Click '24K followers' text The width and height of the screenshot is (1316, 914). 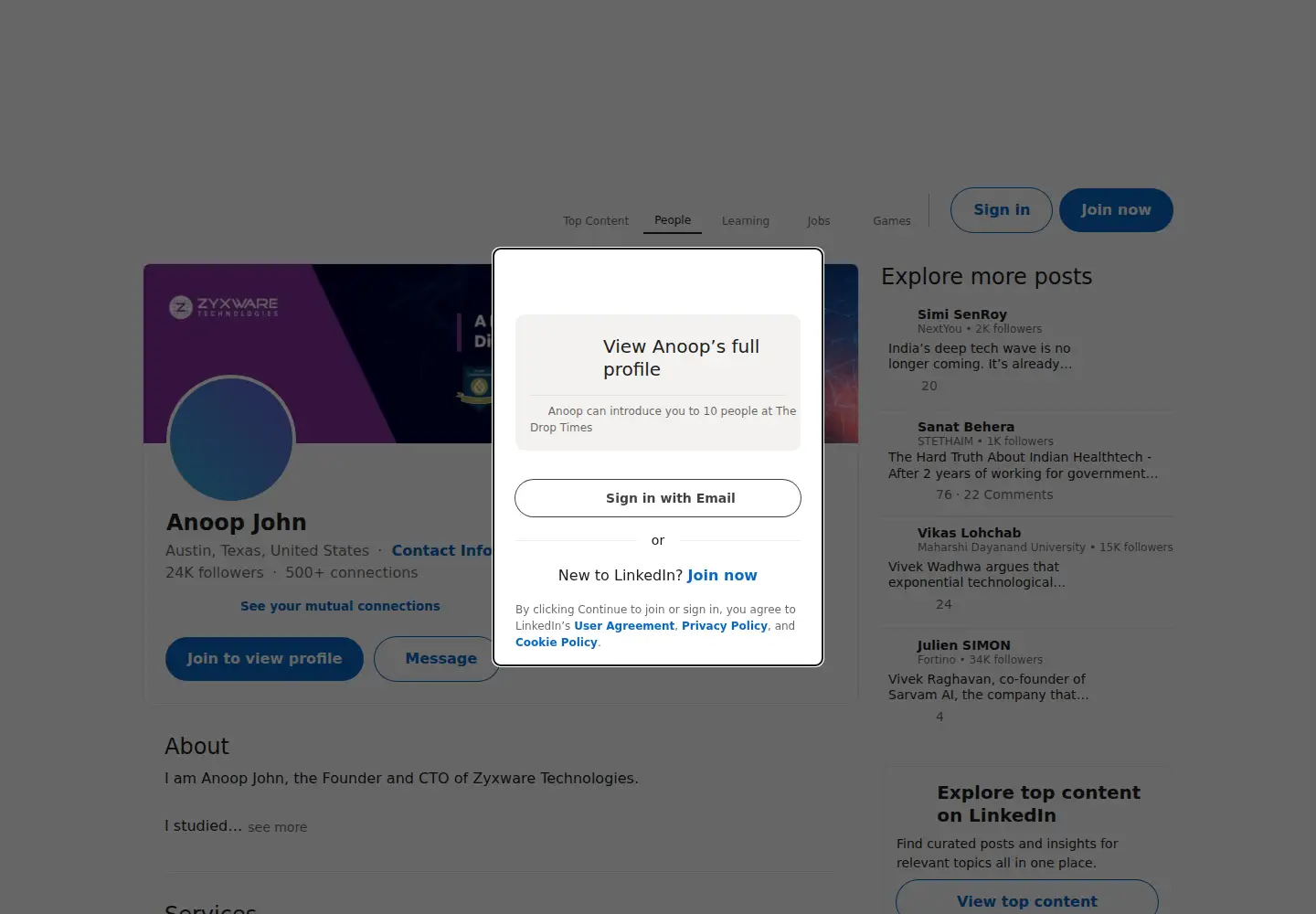[x=215, y=573]
